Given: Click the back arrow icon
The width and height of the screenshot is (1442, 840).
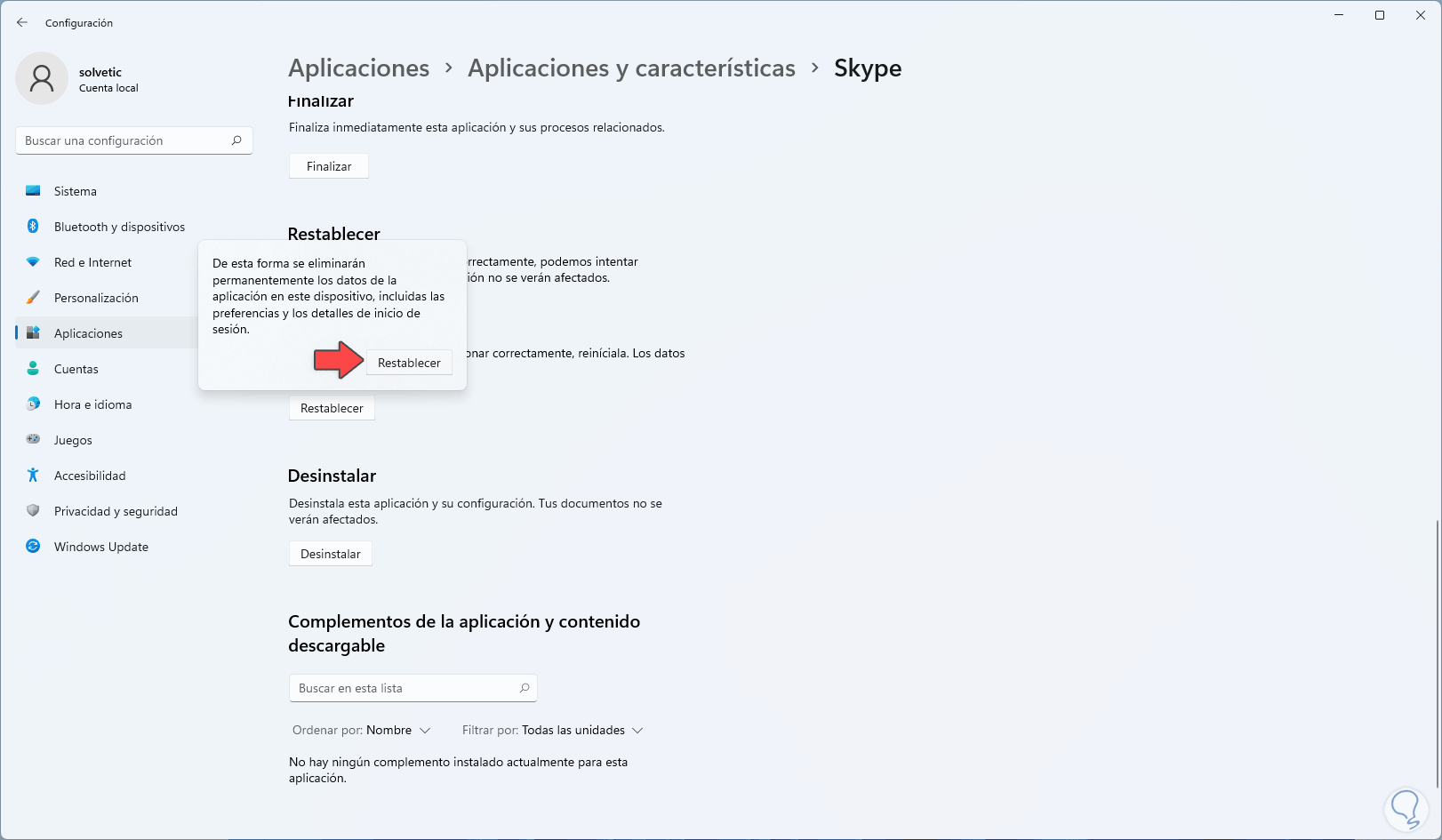Looking at the screenshot, I should click(22, 22).
